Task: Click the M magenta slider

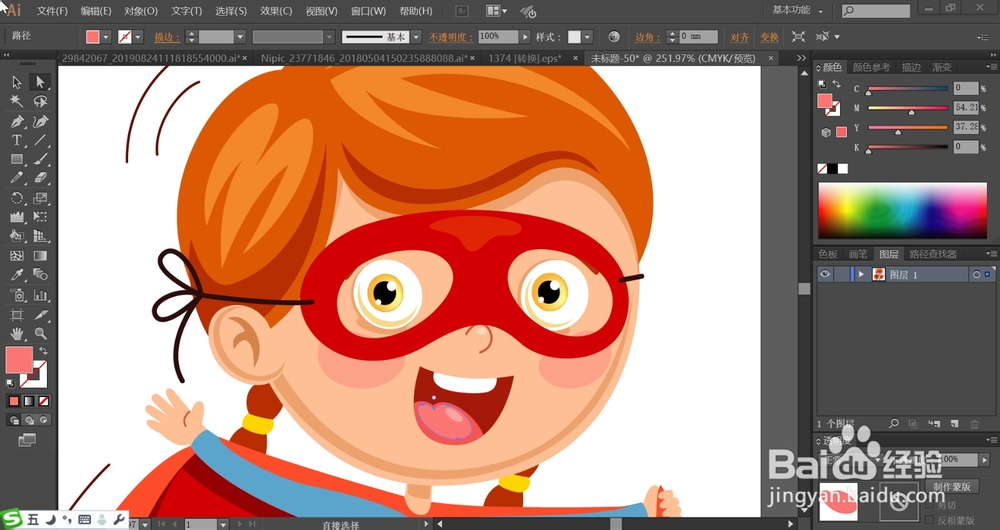Action: point(908,108)
